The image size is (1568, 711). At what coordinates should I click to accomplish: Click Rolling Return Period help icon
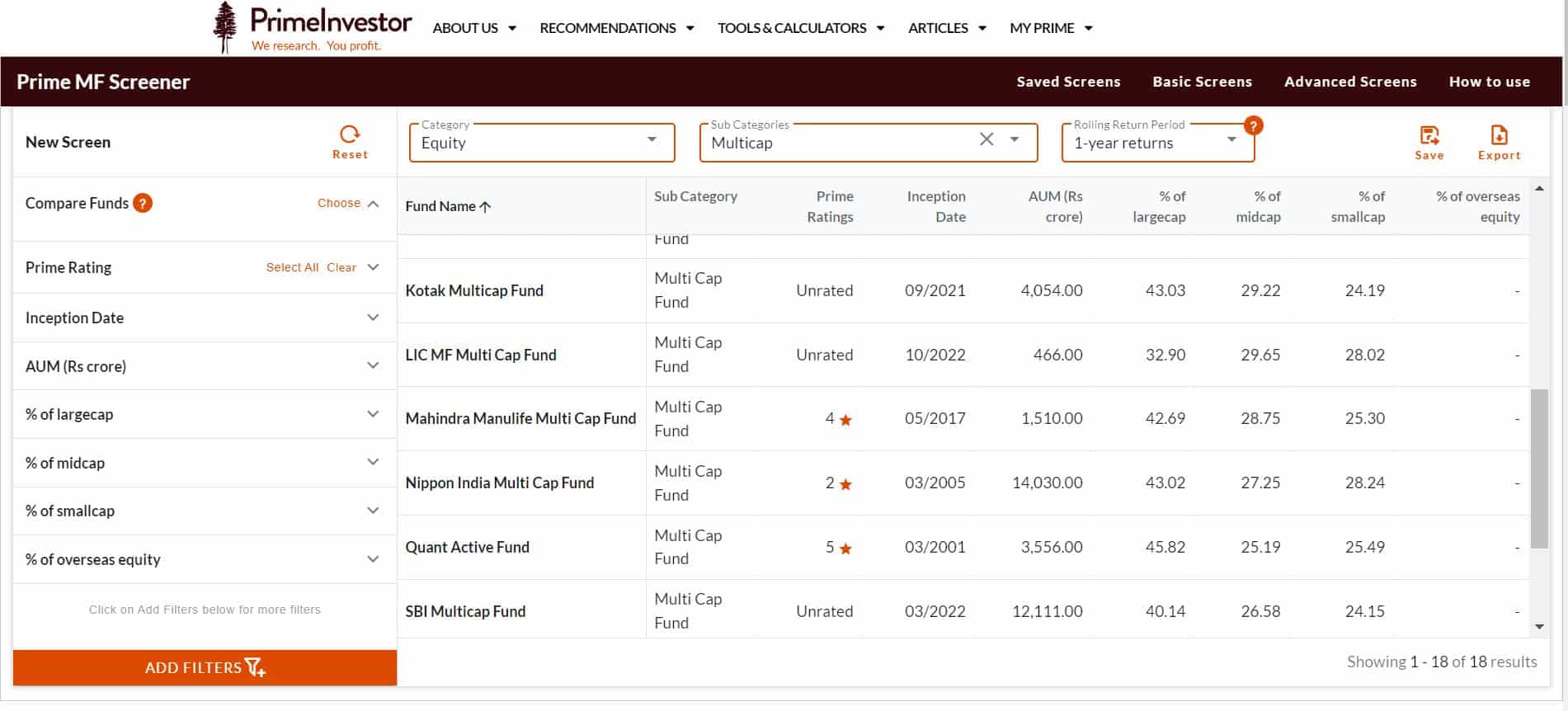click(1253, 125)
